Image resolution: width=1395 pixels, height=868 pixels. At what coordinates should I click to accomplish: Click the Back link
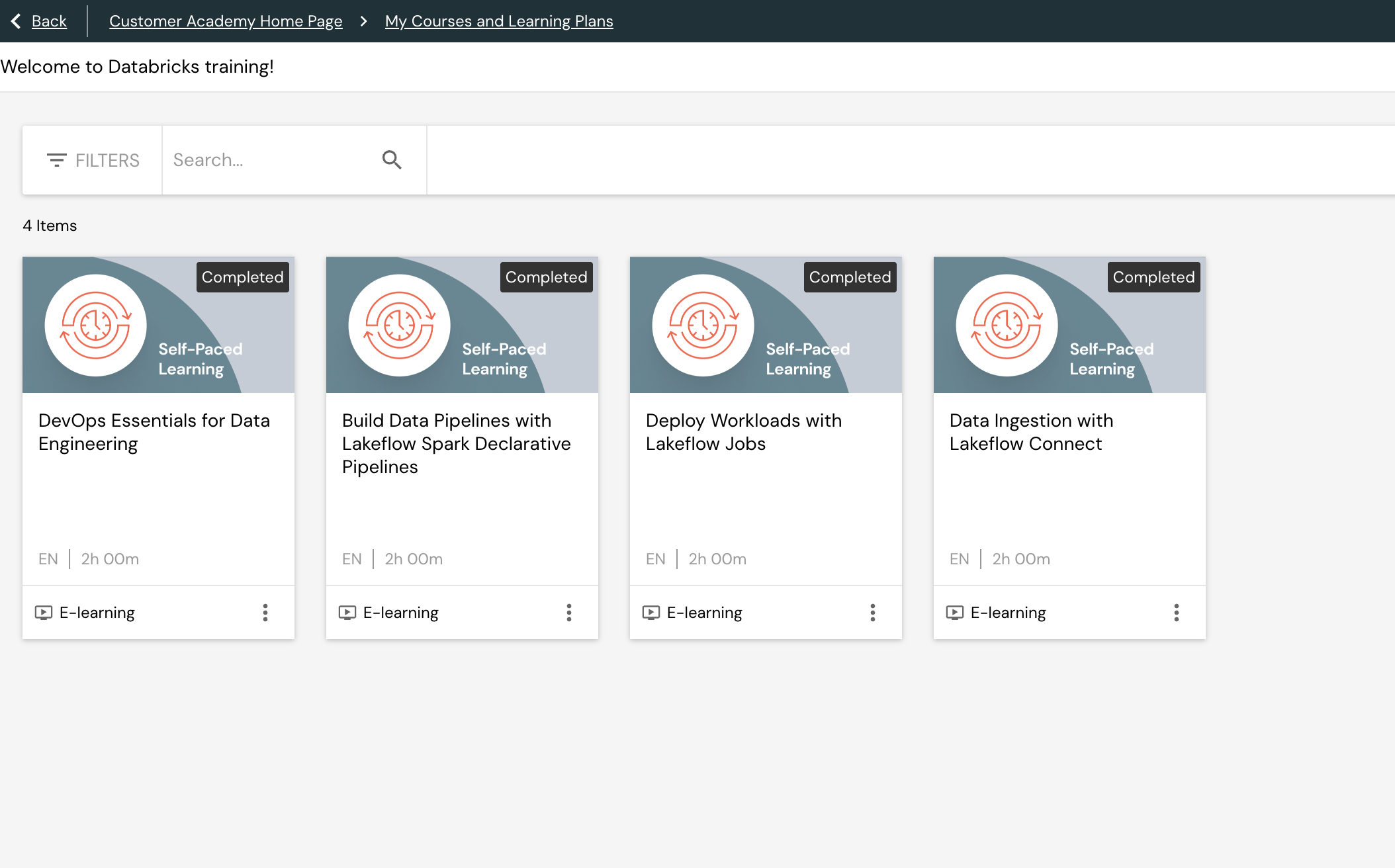tap(49, 21)
